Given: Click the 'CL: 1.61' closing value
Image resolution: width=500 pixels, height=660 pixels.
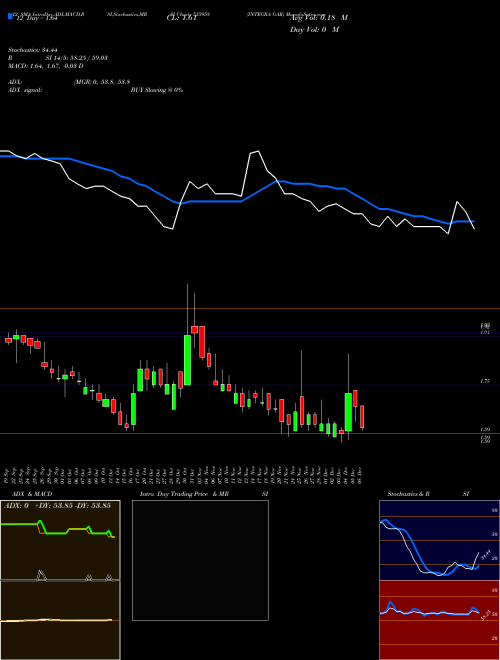Looking at the screenshot, I should 181,18.
